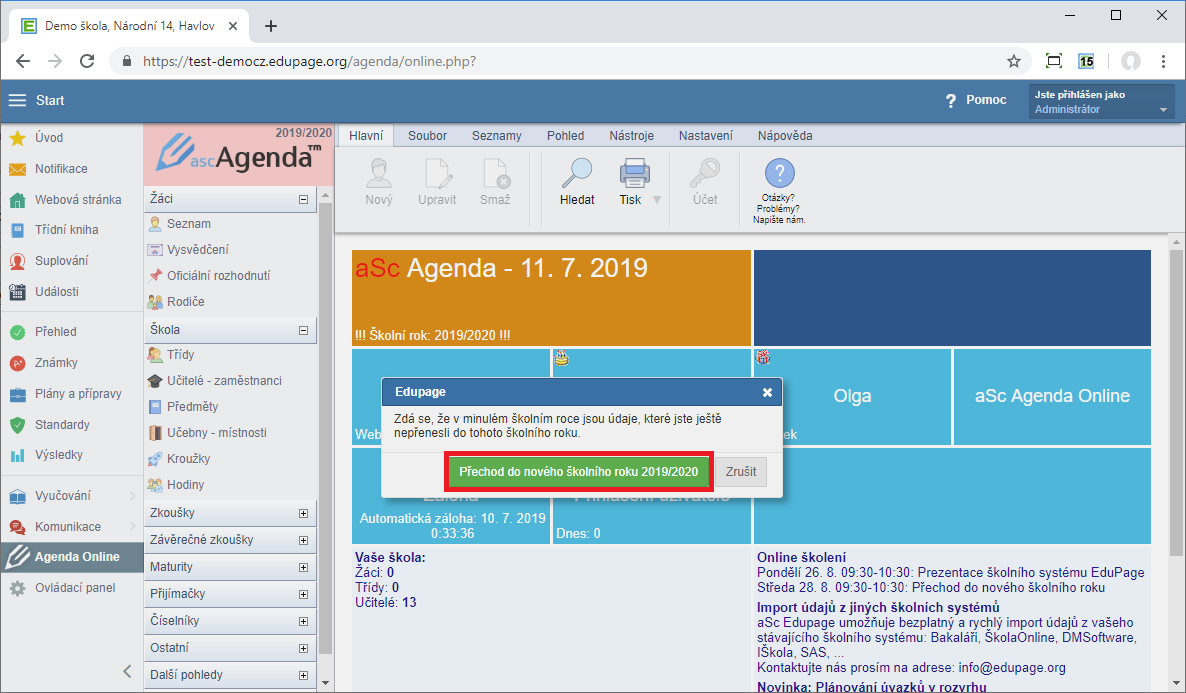Open the Nástroje menu tab
The image size is (1186, 693).
(x=632, y=135)
